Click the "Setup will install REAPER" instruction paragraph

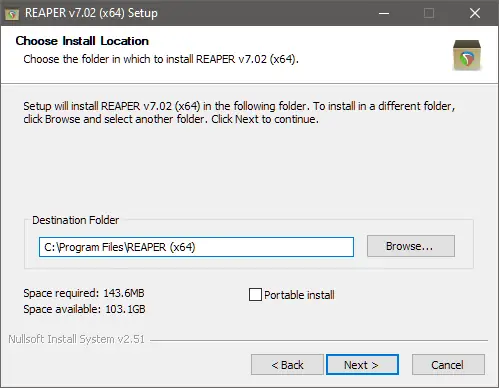pyautogui.click(x=239, y=112)
